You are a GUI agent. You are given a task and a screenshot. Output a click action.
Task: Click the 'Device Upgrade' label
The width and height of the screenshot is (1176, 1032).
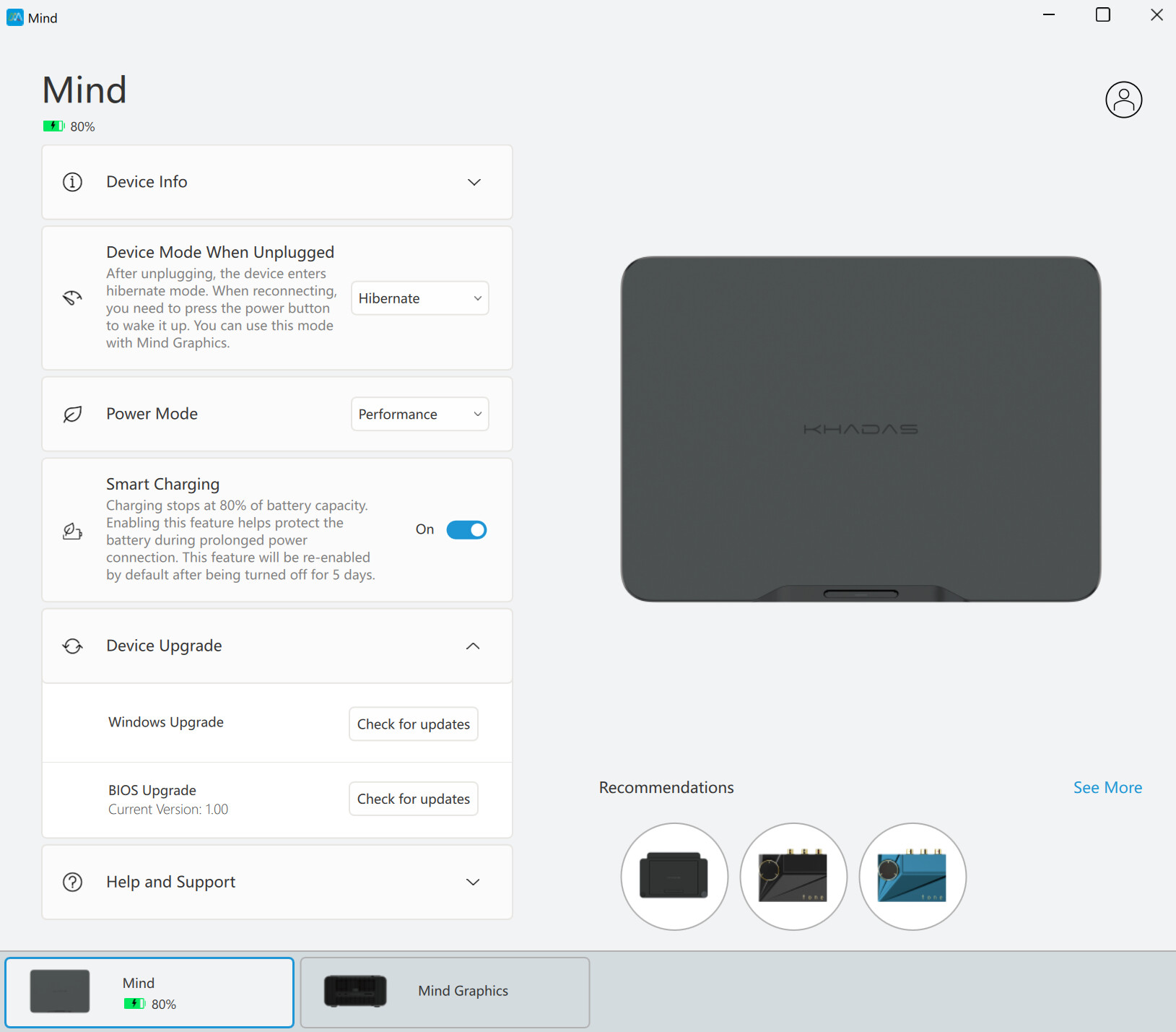164,646
